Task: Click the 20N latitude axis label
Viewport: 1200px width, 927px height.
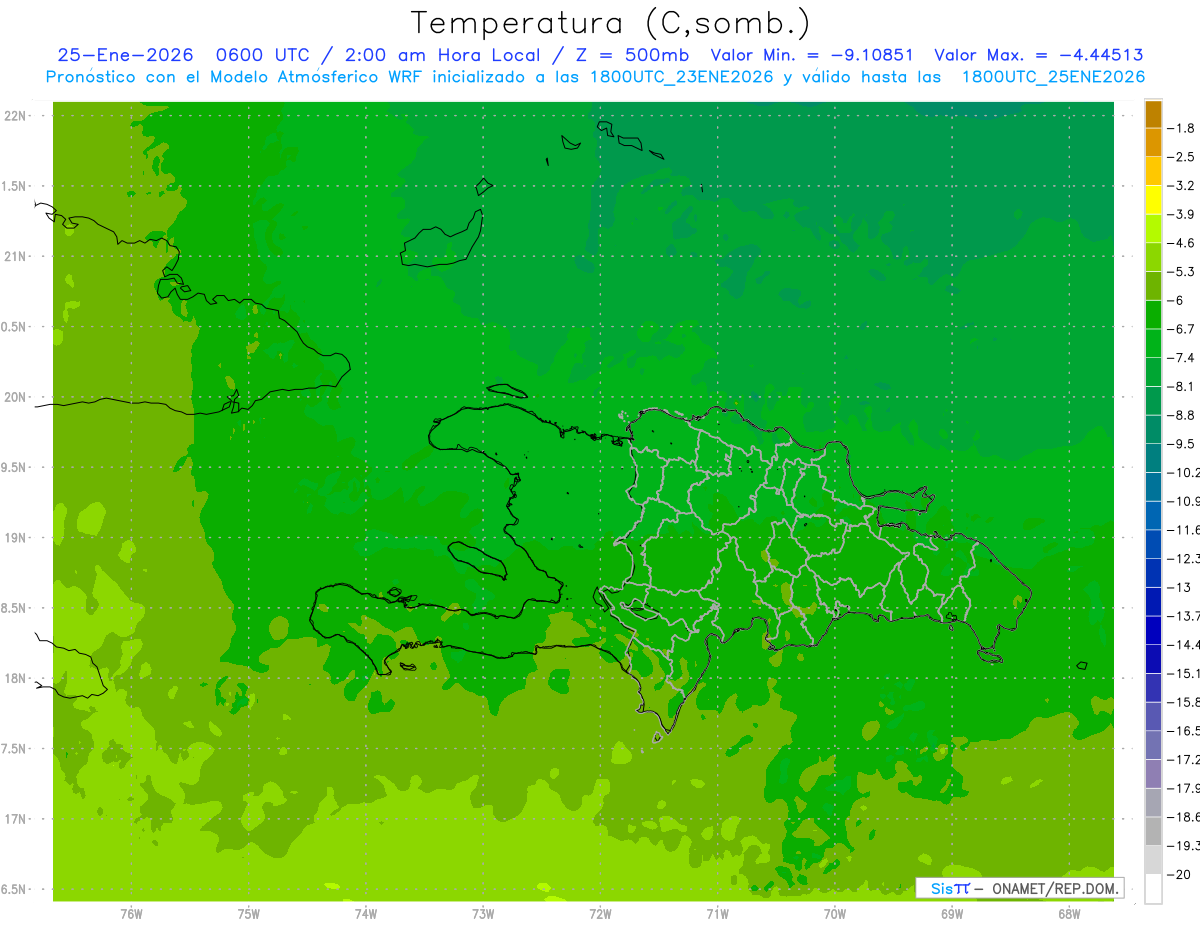Action: pos(16,397)
